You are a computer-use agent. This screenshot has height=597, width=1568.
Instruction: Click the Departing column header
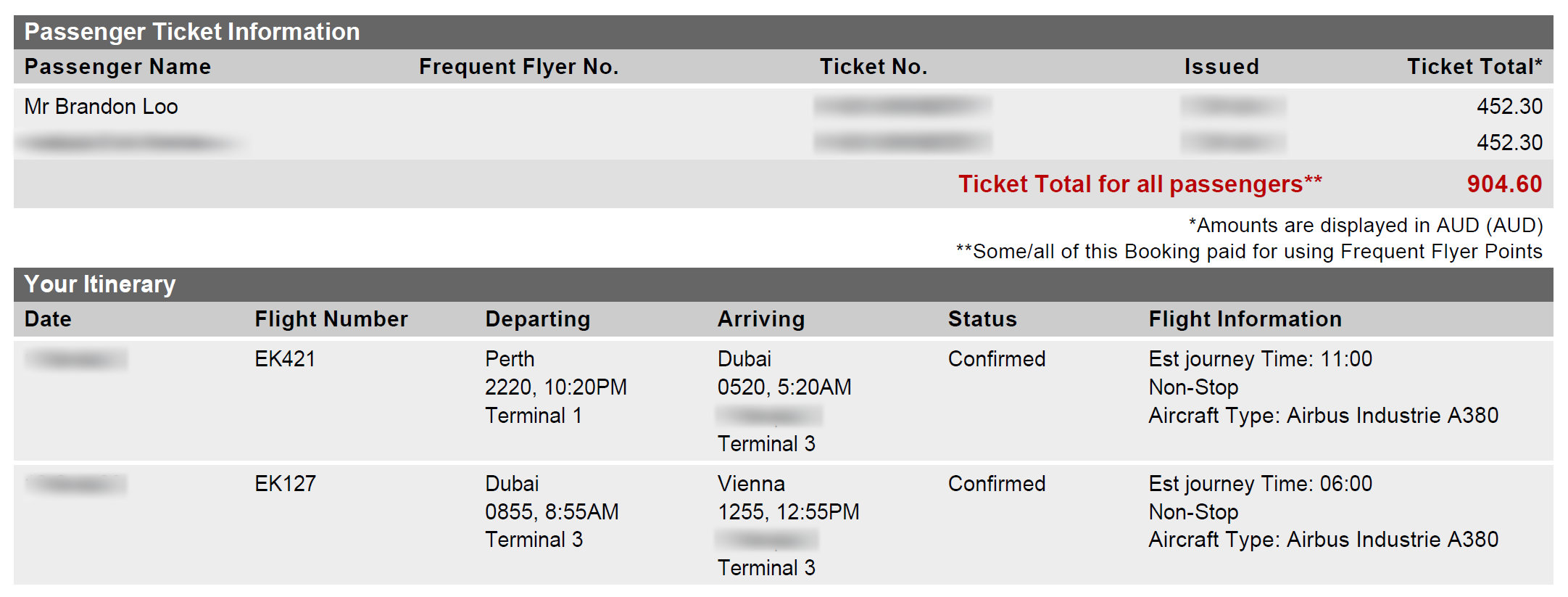(537, 319)
